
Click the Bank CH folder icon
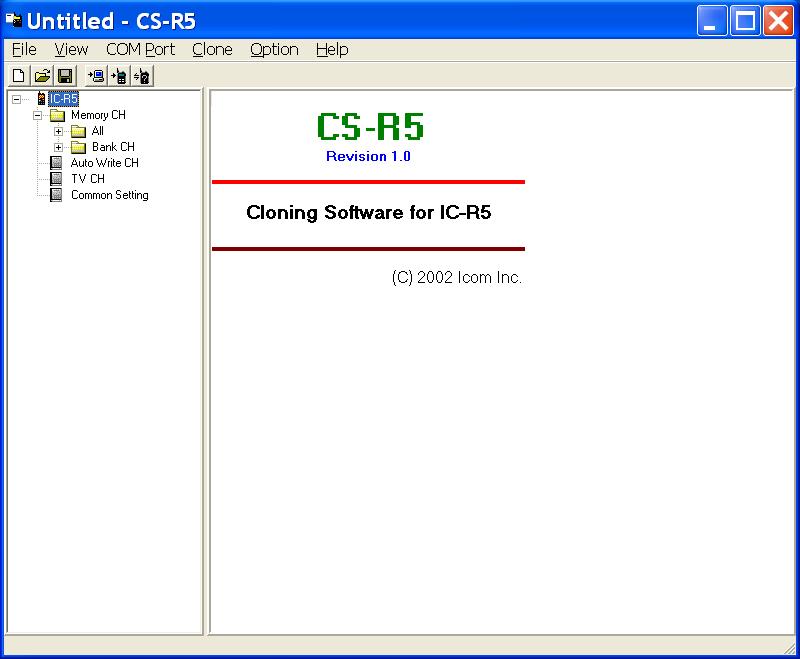click(78, 147)
